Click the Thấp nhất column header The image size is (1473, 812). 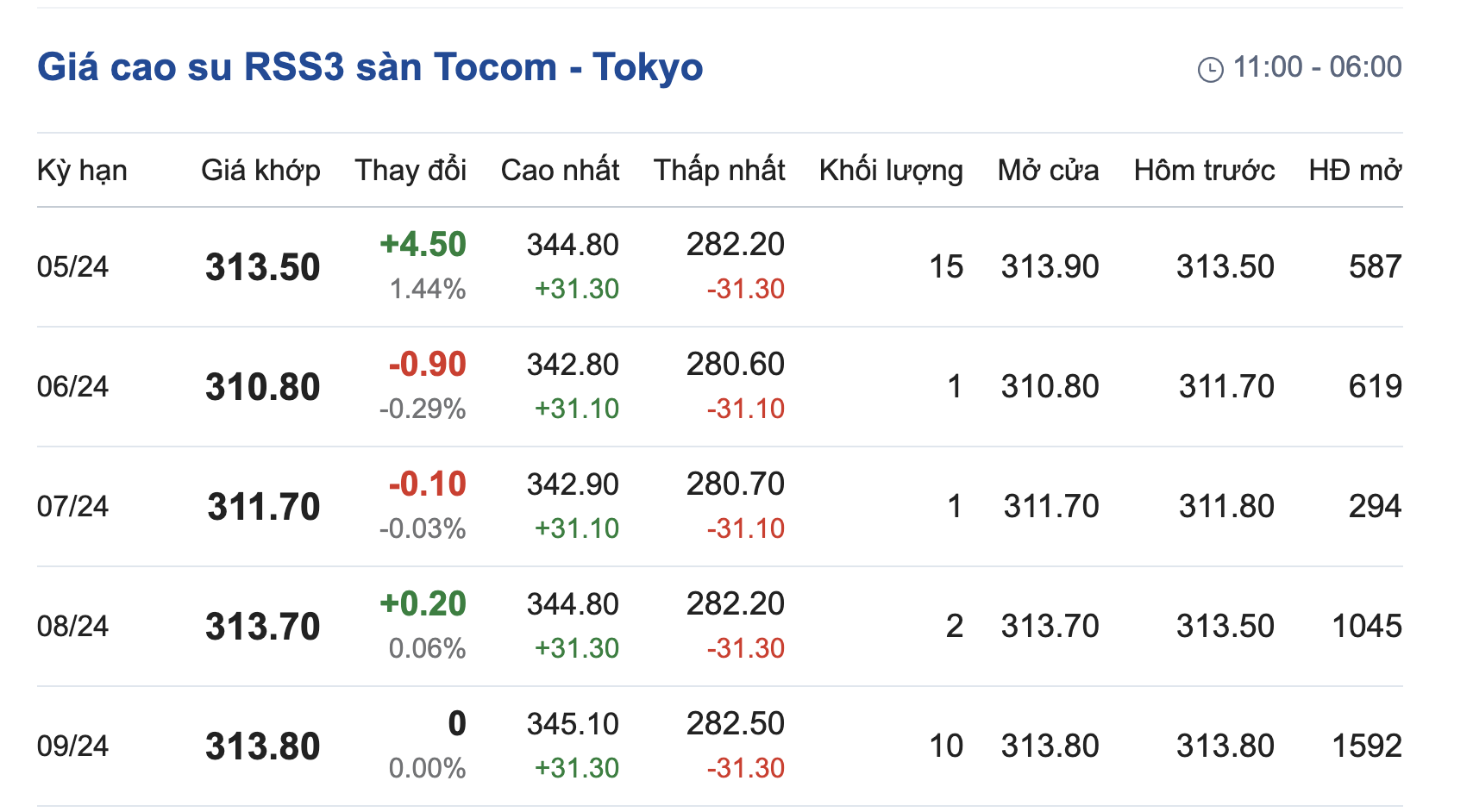[719, 171]
